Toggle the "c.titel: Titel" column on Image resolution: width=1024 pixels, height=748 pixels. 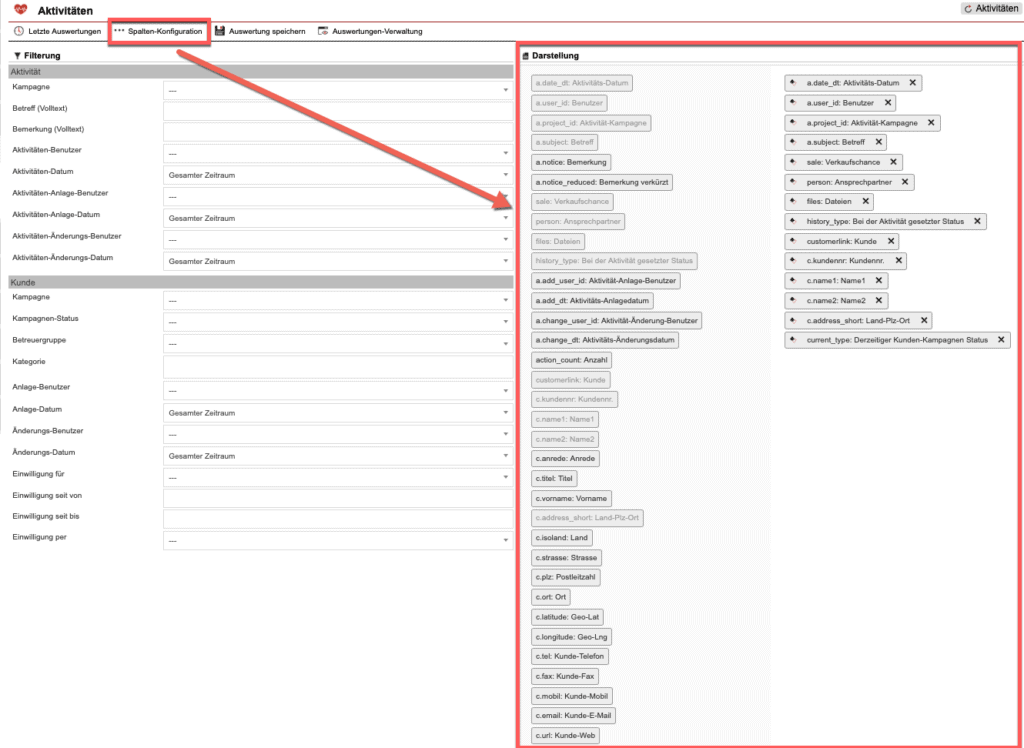[556, 478]
